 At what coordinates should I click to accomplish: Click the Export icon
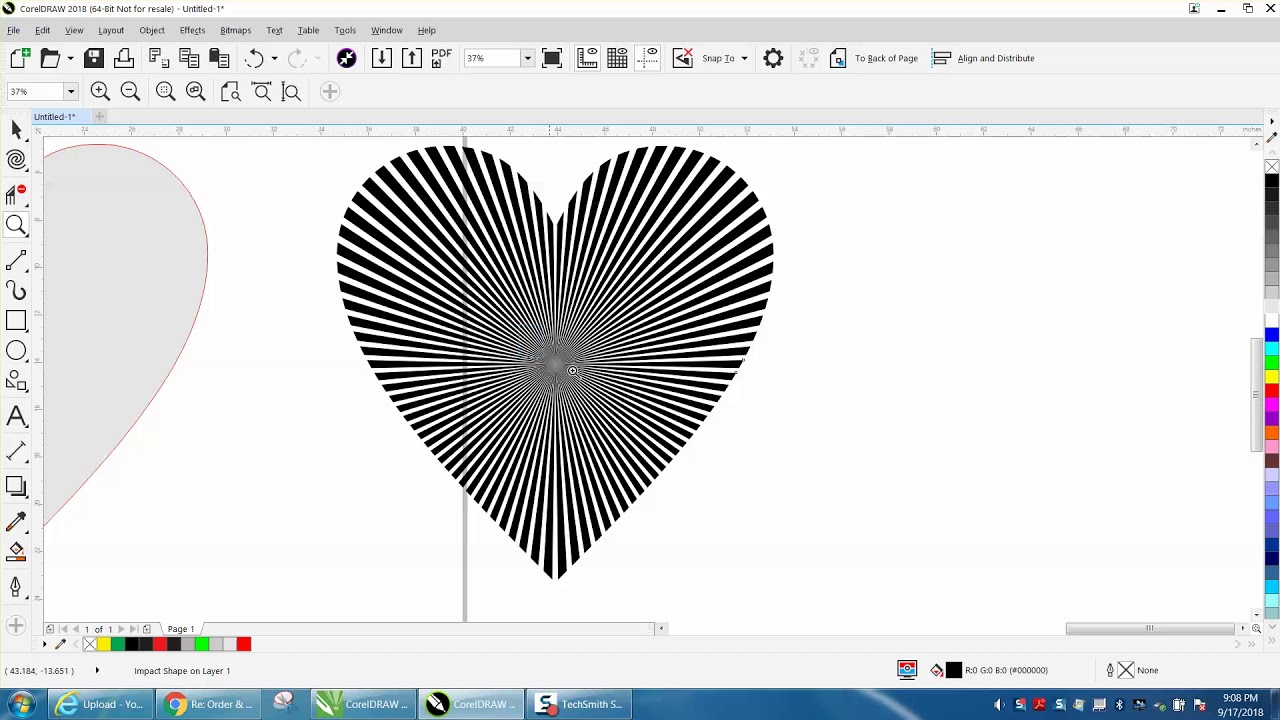coord(412,58)
